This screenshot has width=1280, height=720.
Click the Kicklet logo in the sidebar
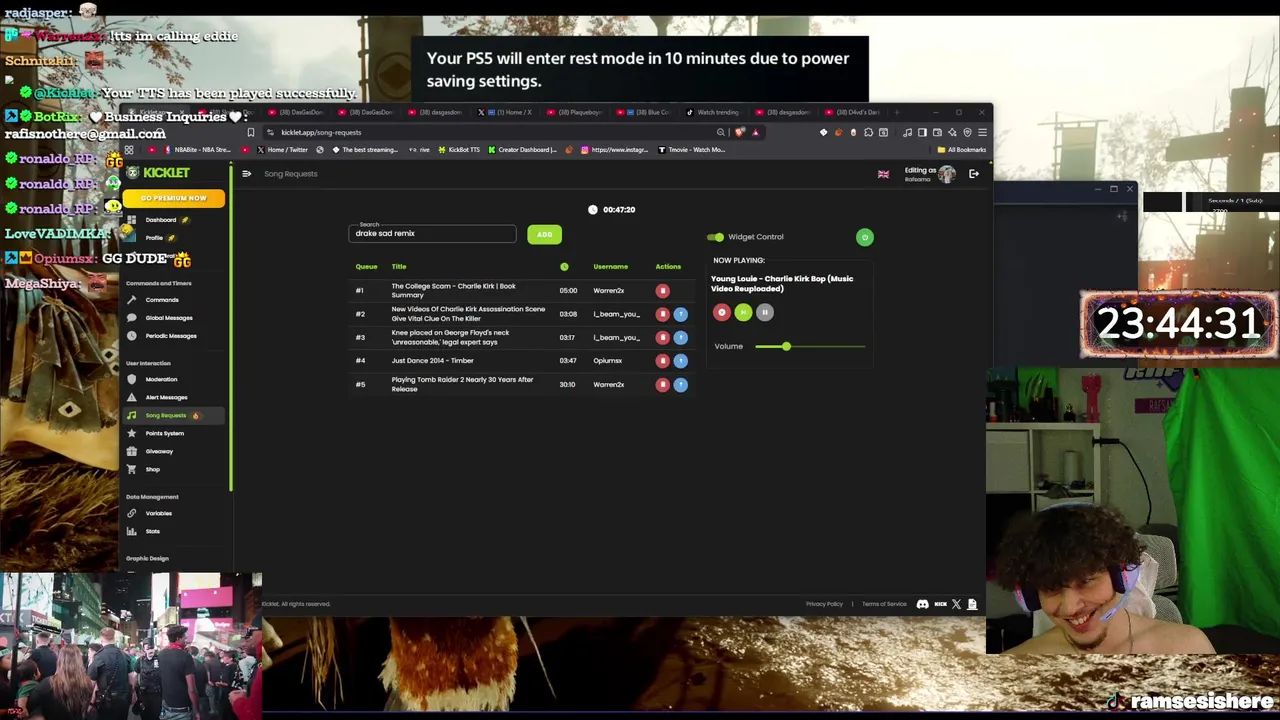pyautogui.click(x=158, y=173)
